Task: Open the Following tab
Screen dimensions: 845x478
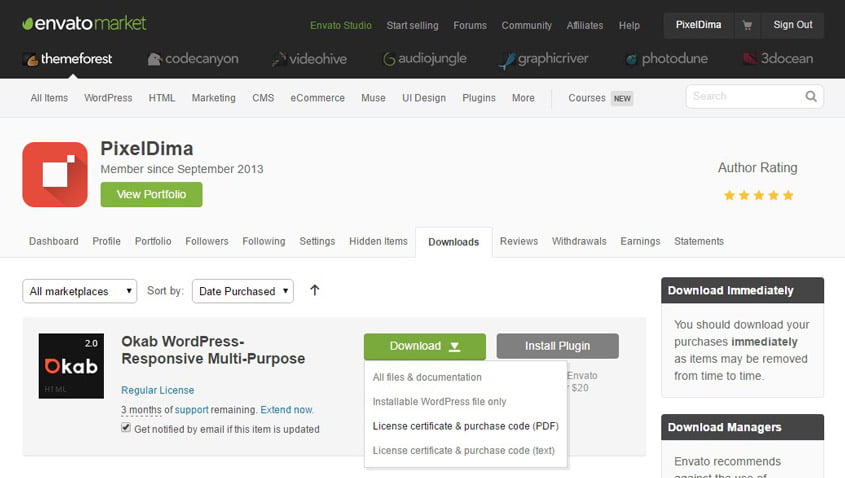Action: click(x=264, y=241)
